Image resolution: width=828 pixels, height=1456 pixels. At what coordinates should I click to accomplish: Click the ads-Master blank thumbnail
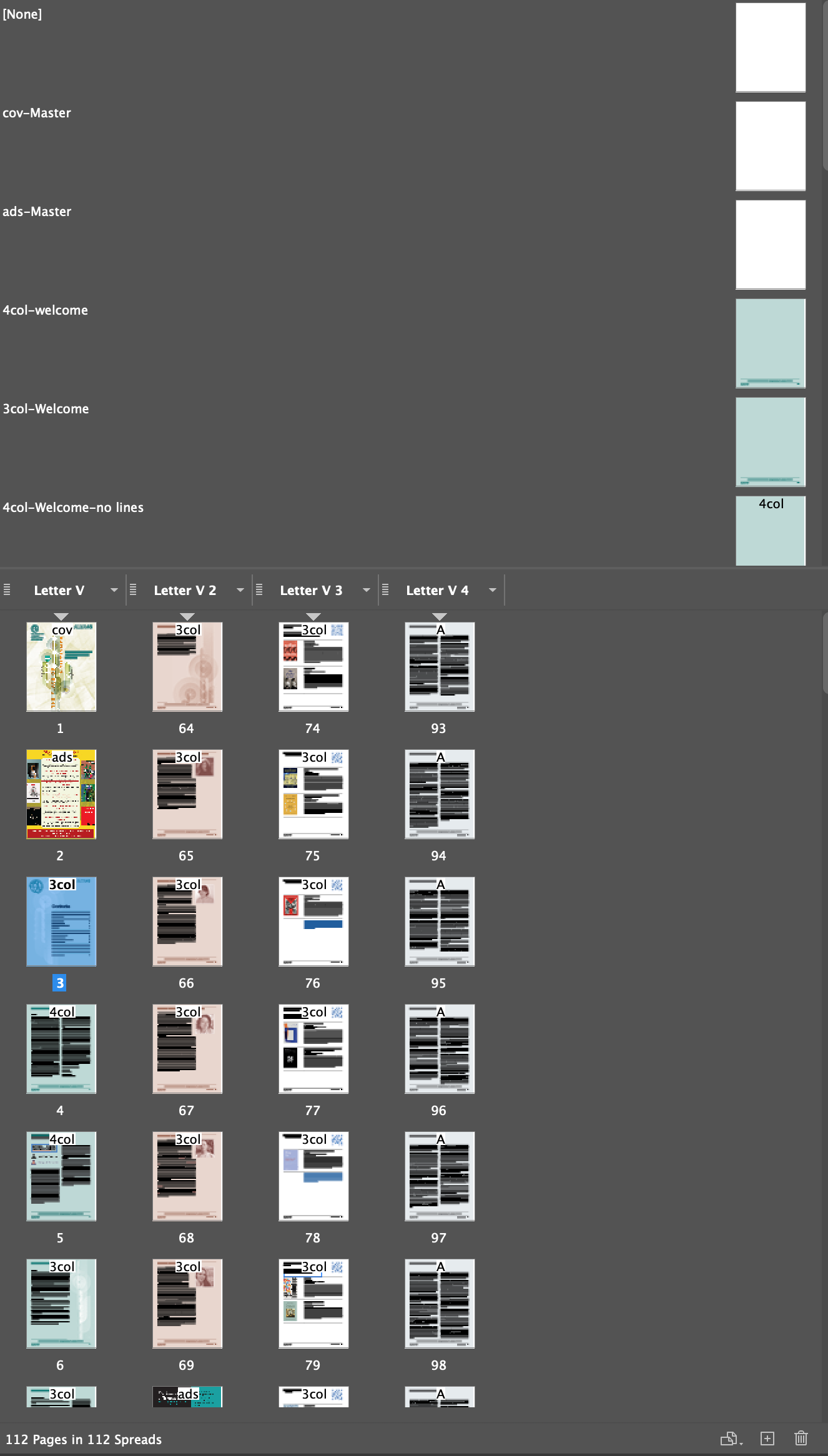tap(771, 245)
